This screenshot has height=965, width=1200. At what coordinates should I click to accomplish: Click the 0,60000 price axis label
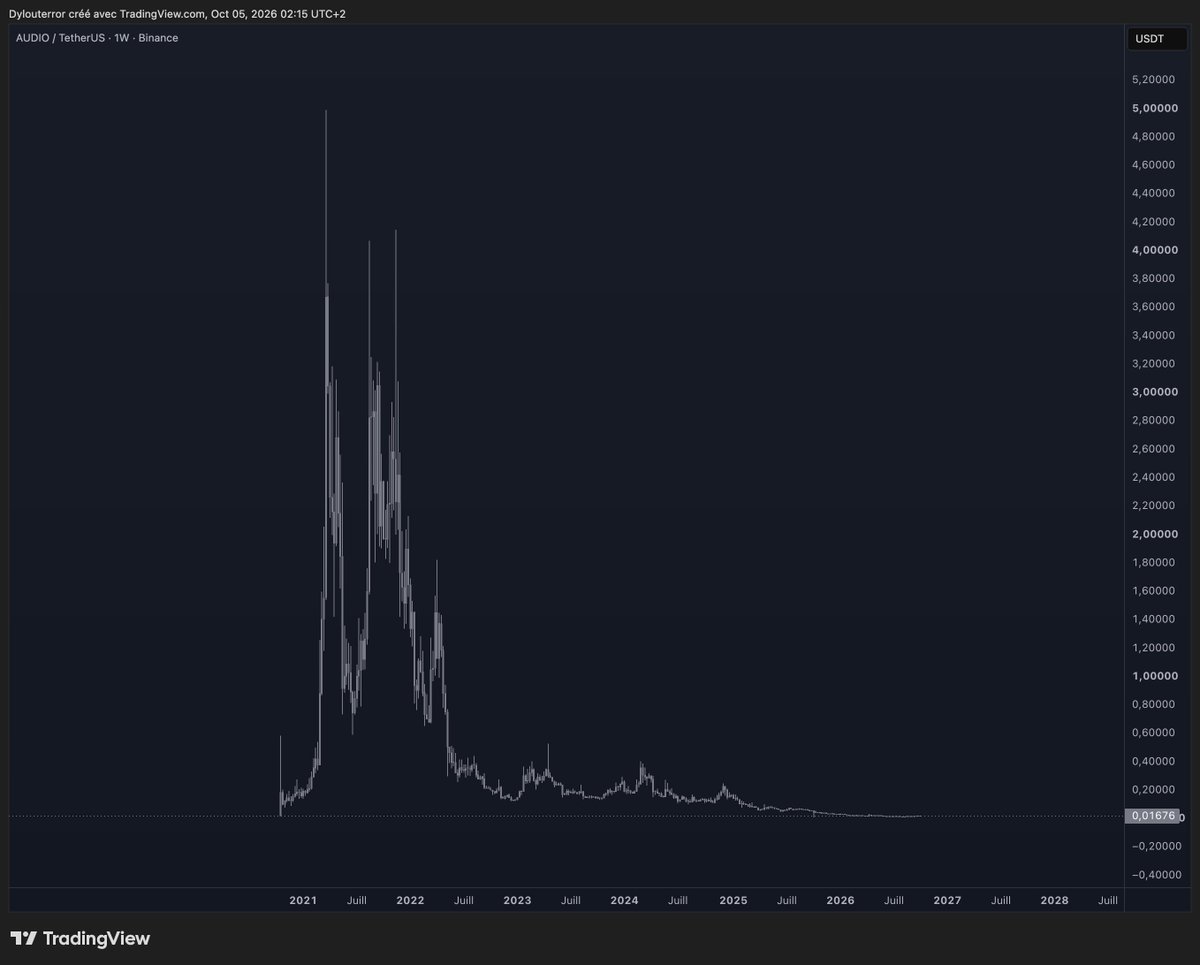1155,732
